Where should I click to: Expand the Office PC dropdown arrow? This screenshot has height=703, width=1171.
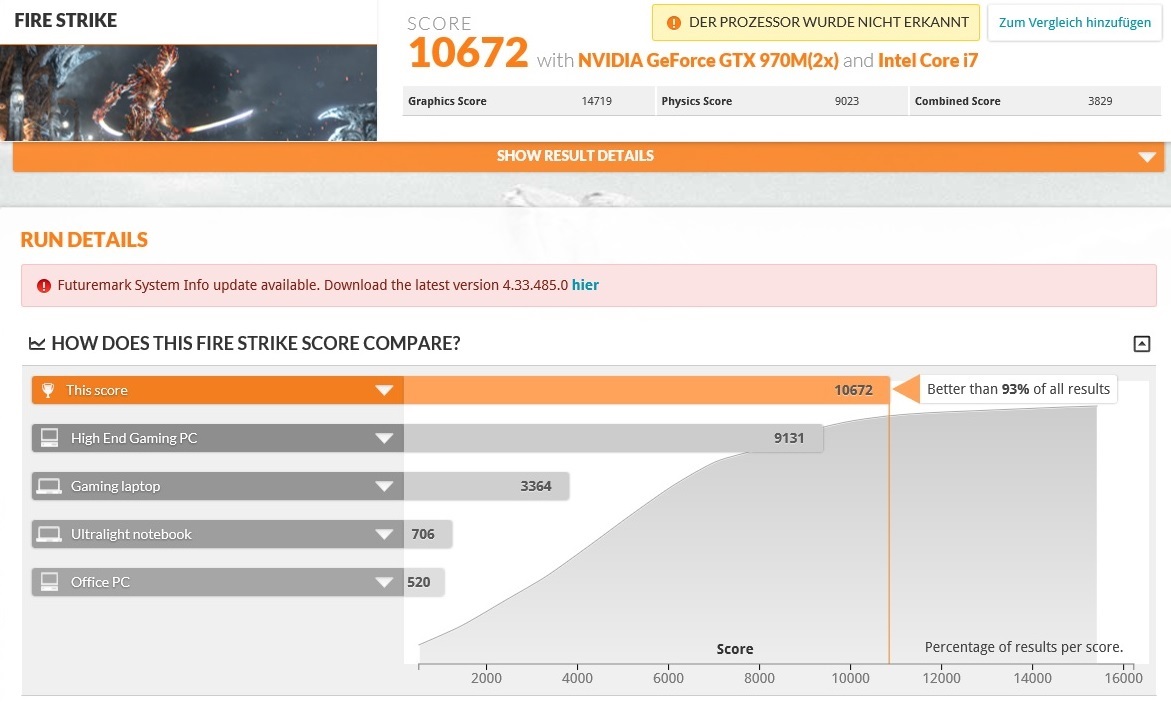click(384, 582)
